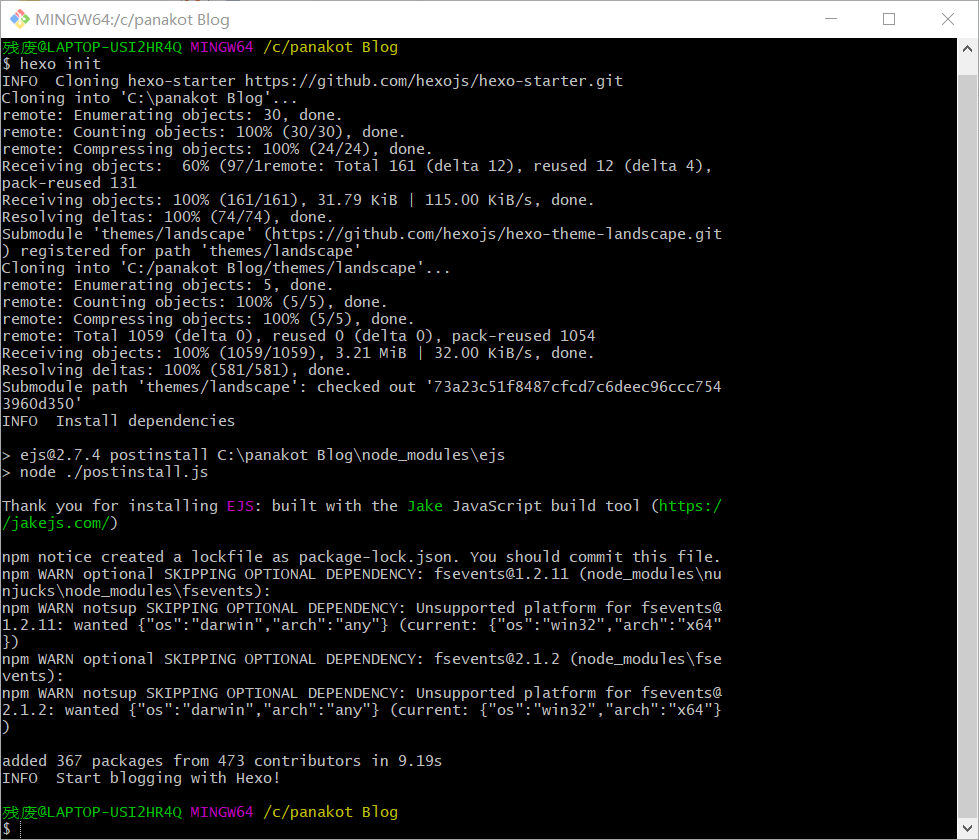The image size is (979, 840).
Task: Click the vertical scrollbar track
Action: 967,437
